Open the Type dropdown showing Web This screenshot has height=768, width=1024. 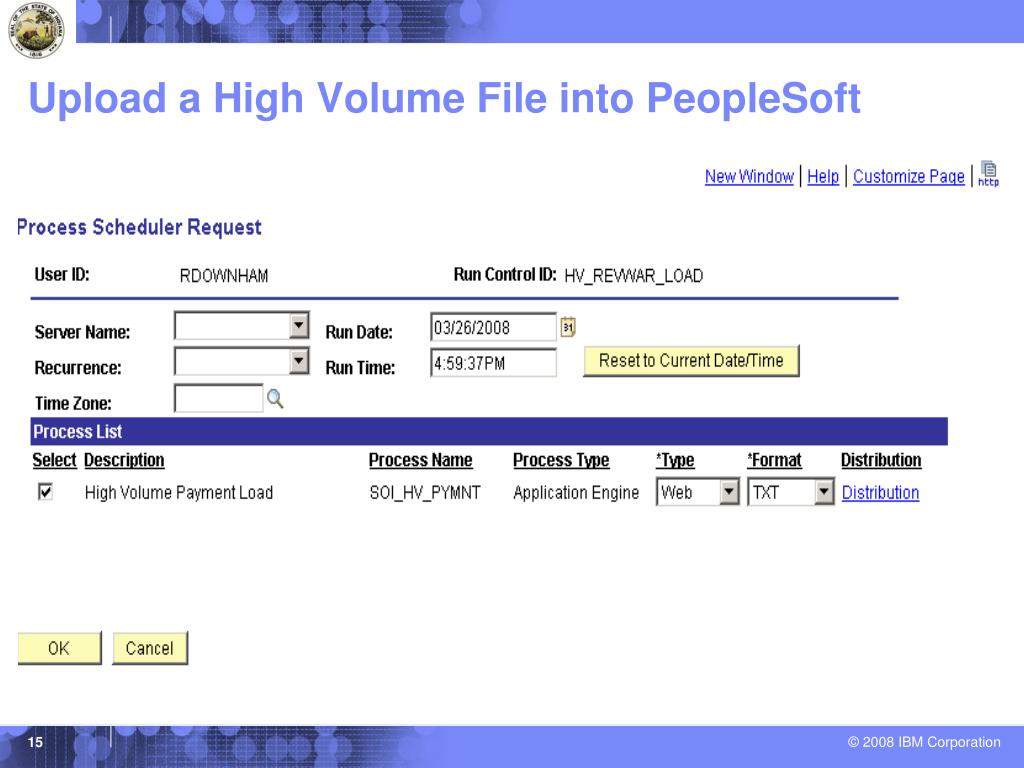697,492
